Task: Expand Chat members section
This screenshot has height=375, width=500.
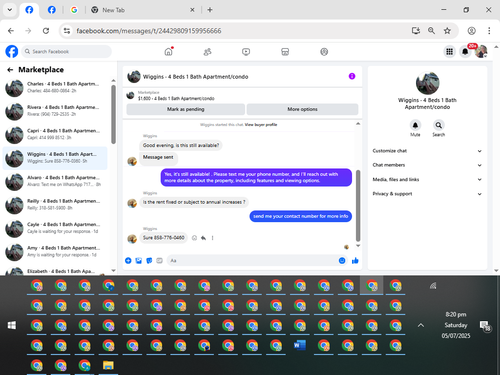Action: click(427, 165)
